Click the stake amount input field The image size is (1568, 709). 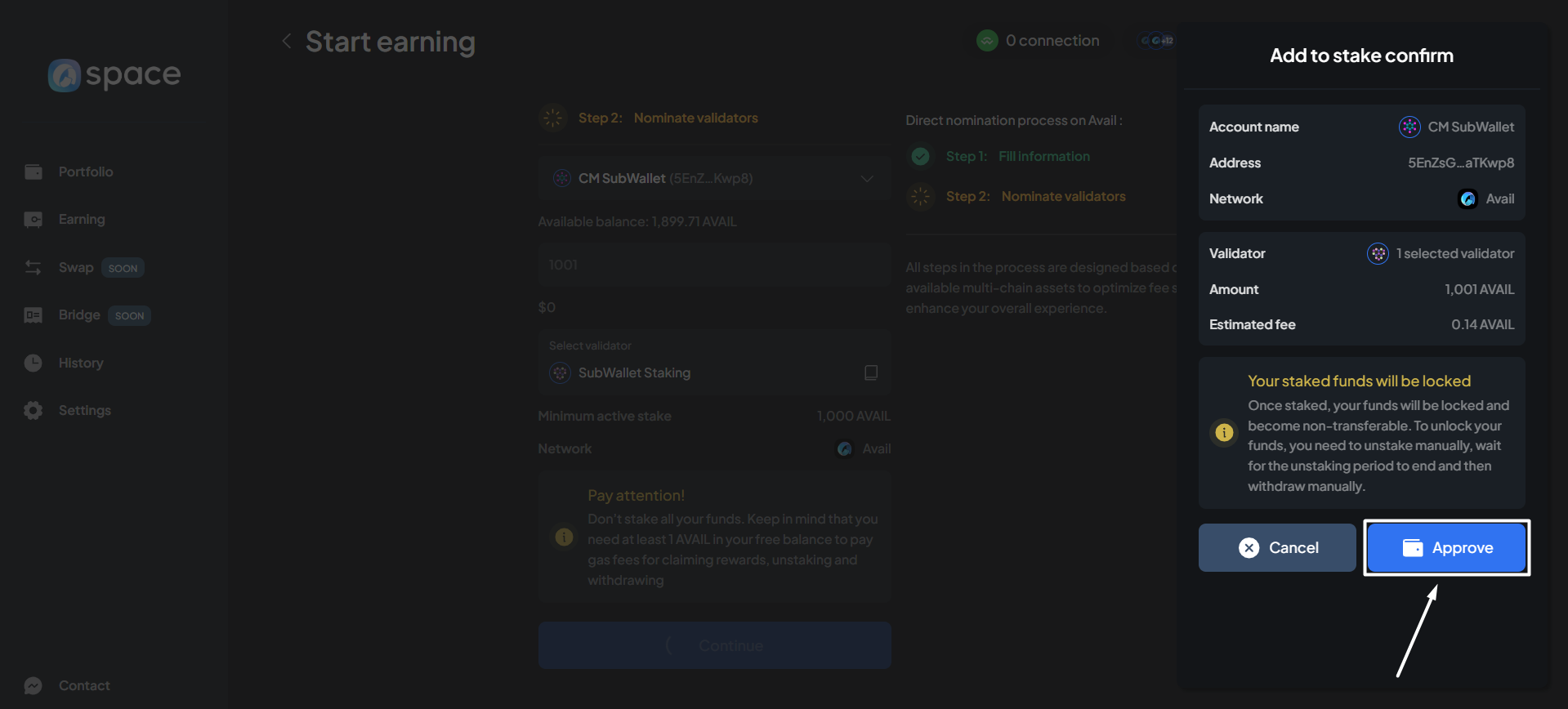pos(713,265)
